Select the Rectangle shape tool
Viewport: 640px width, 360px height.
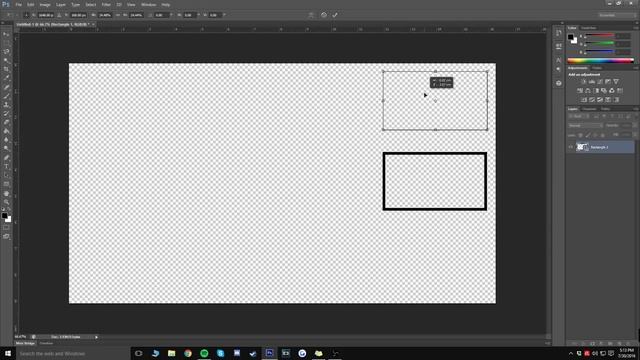click(x=6, y=184)
